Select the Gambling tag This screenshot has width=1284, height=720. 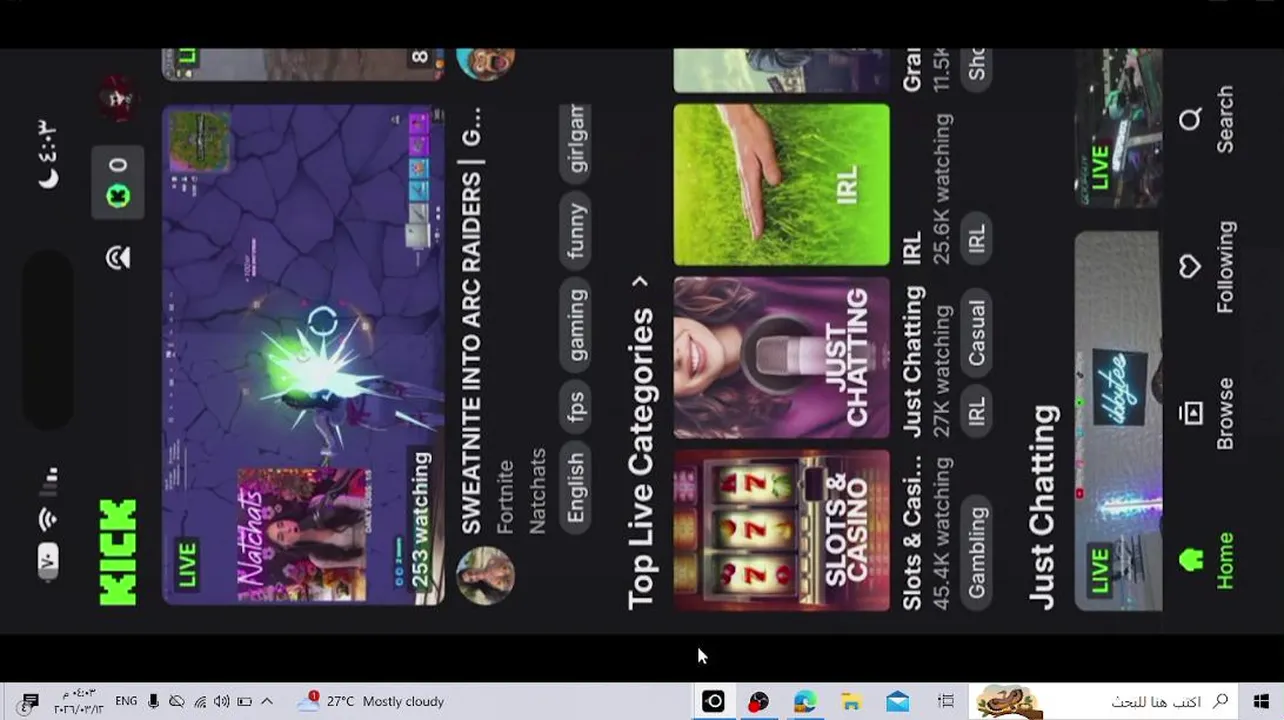coord(977,552)
